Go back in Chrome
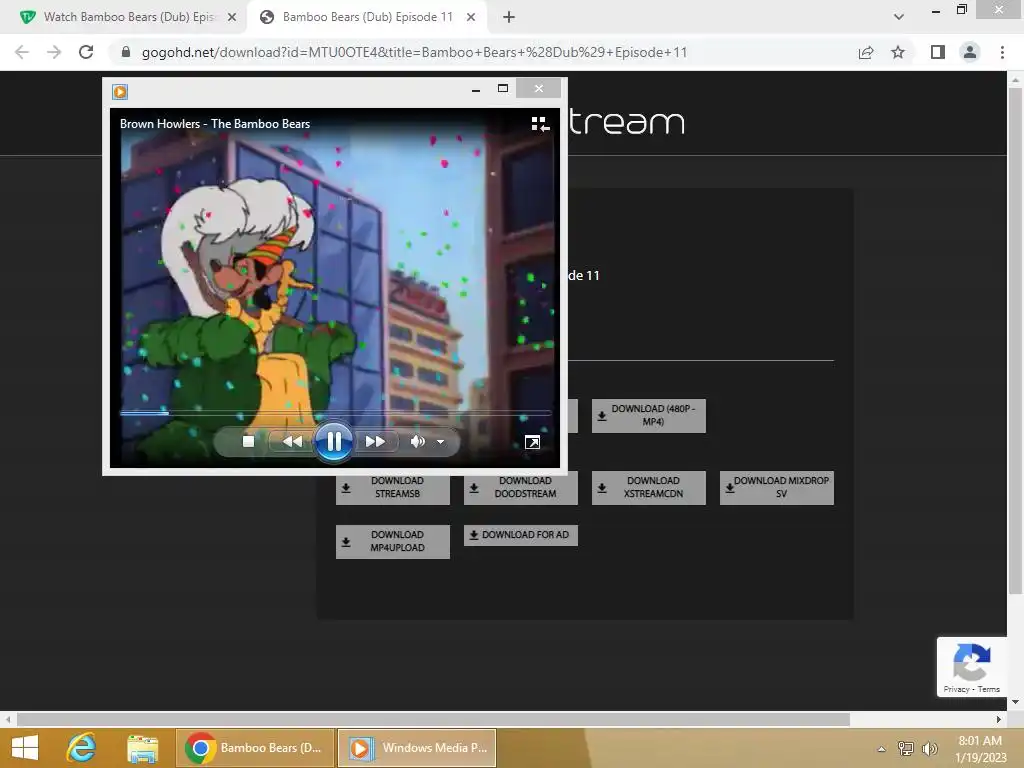Screen dimensions: 1024x768 22,52
